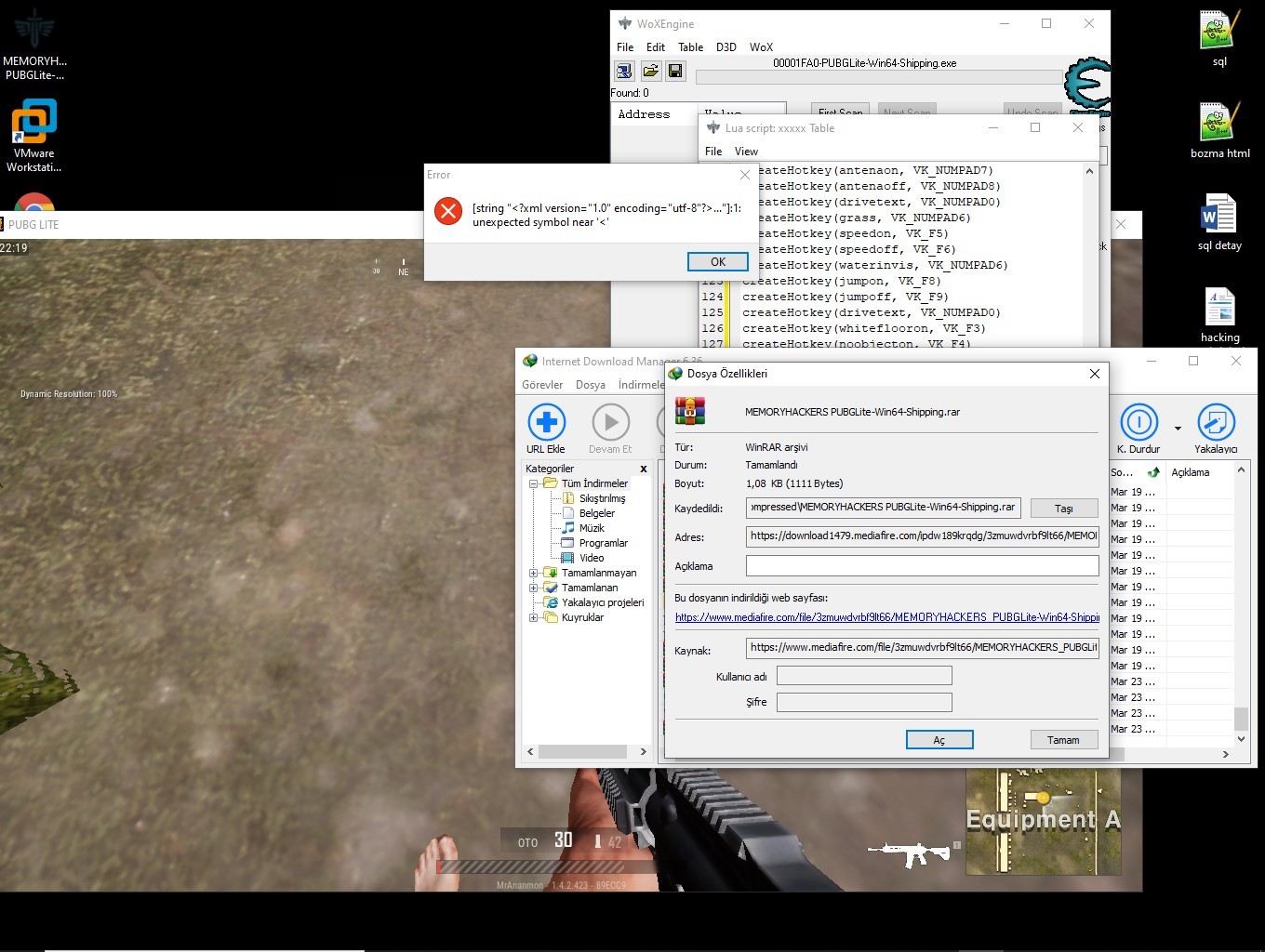
Task: Open the WoX menu in WoXEngine
Action: click(761, 47)
